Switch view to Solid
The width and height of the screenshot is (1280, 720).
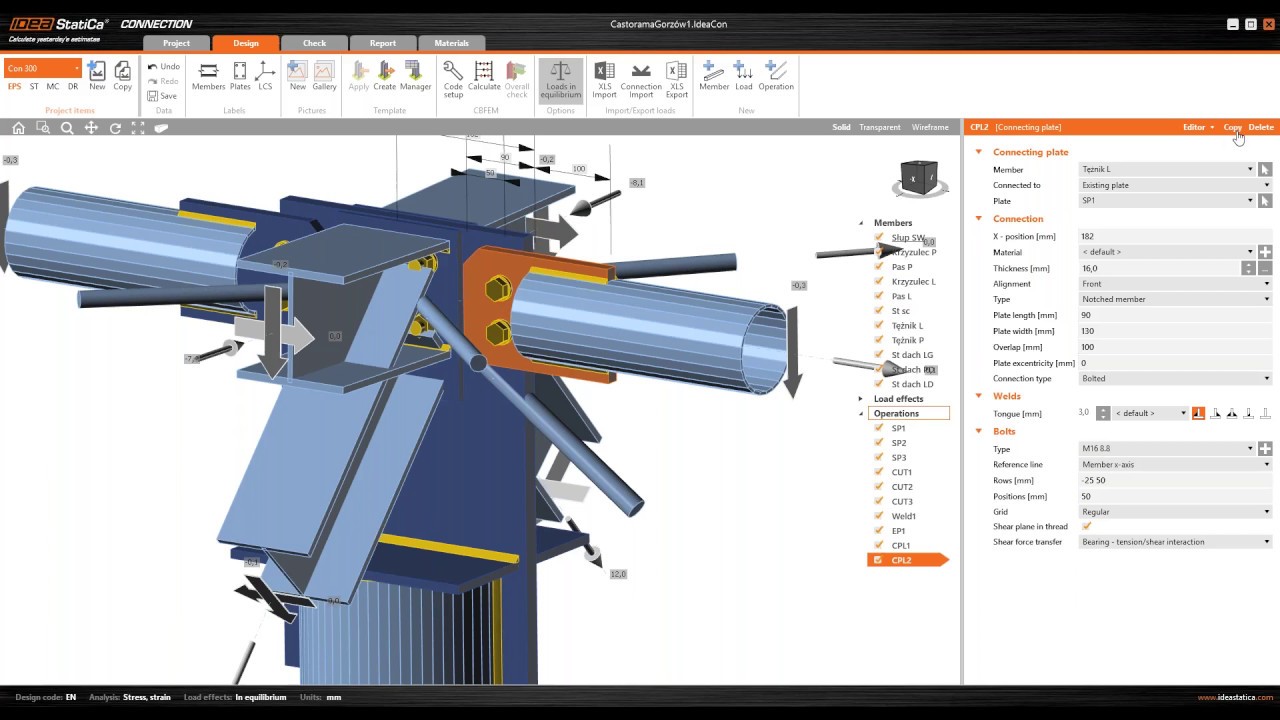tap(841, 127)
